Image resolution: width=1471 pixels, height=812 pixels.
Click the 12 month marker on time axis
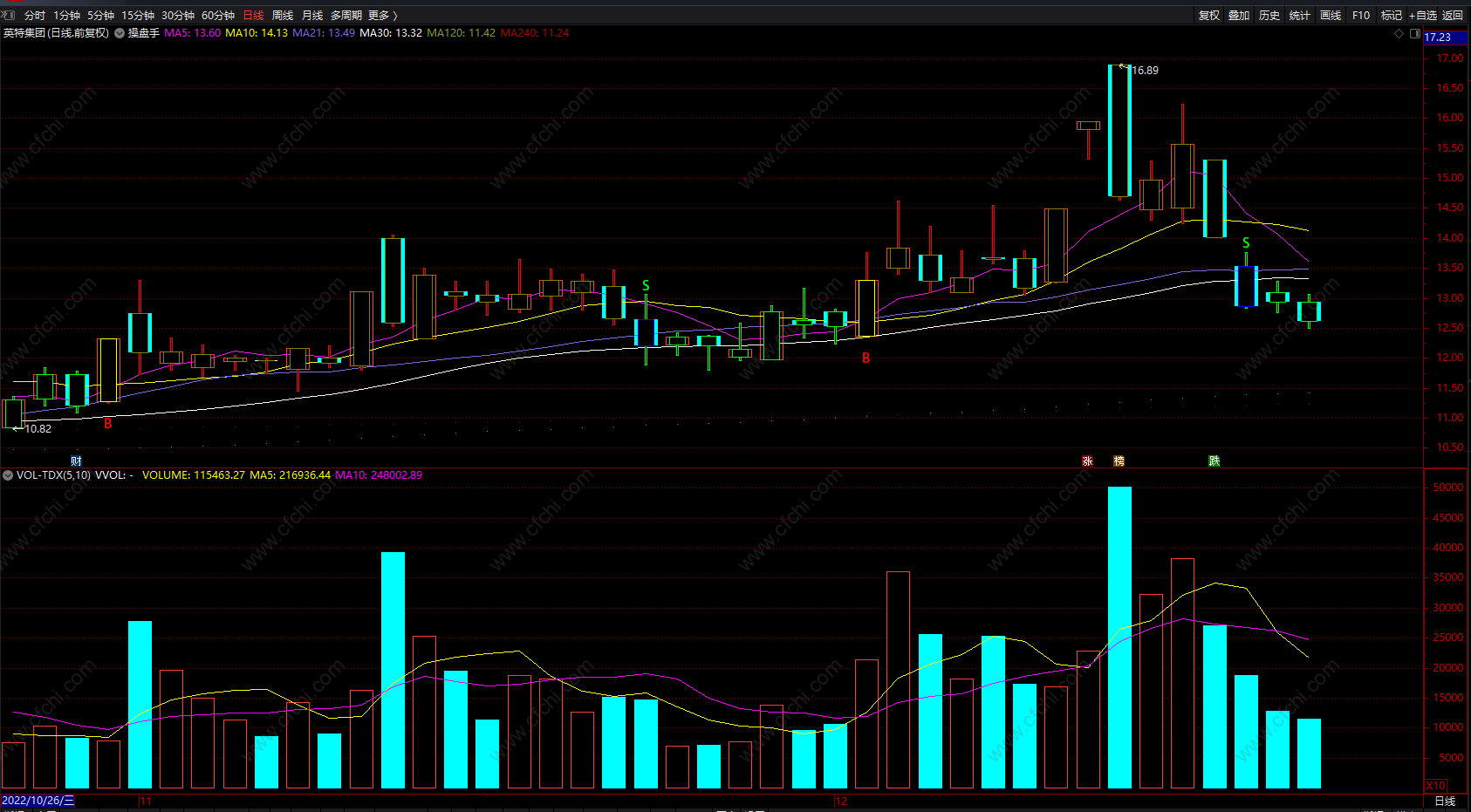[841, 801]
